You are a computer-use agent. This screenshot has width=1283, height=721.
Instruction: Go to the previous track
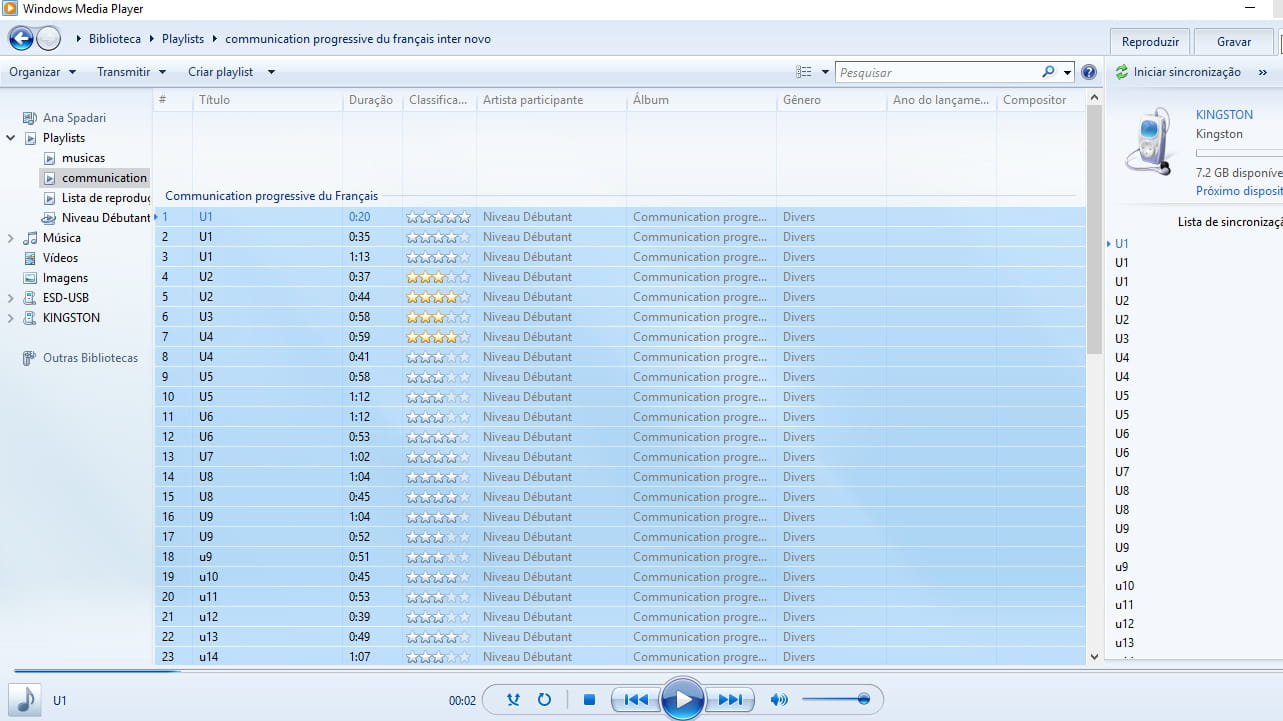(636, 700)
